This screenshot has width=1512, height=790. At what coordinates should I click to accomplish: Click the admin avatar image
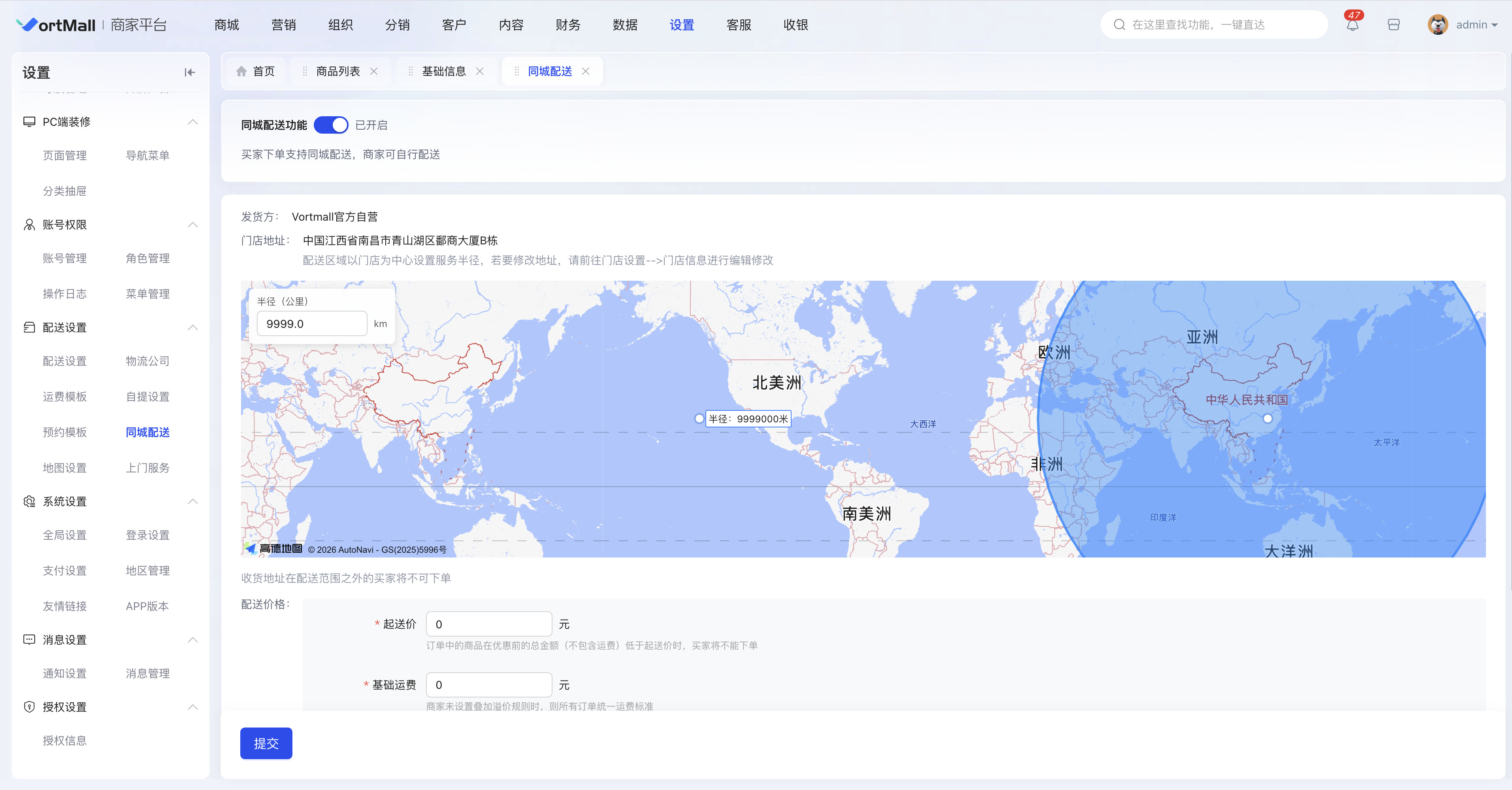pos(1437,25)
